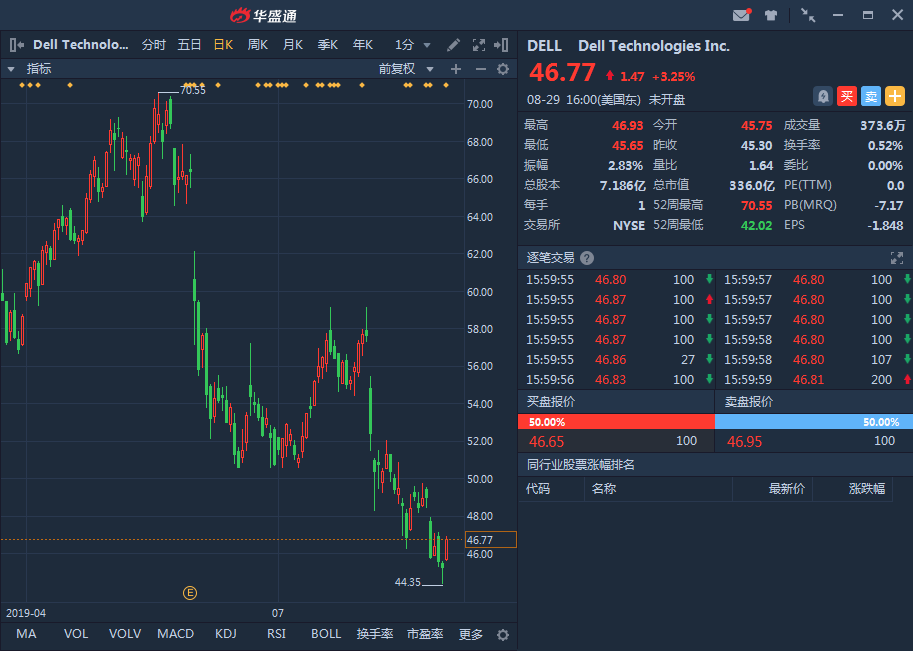Zoom out chart with minus icon

point(480,69)
